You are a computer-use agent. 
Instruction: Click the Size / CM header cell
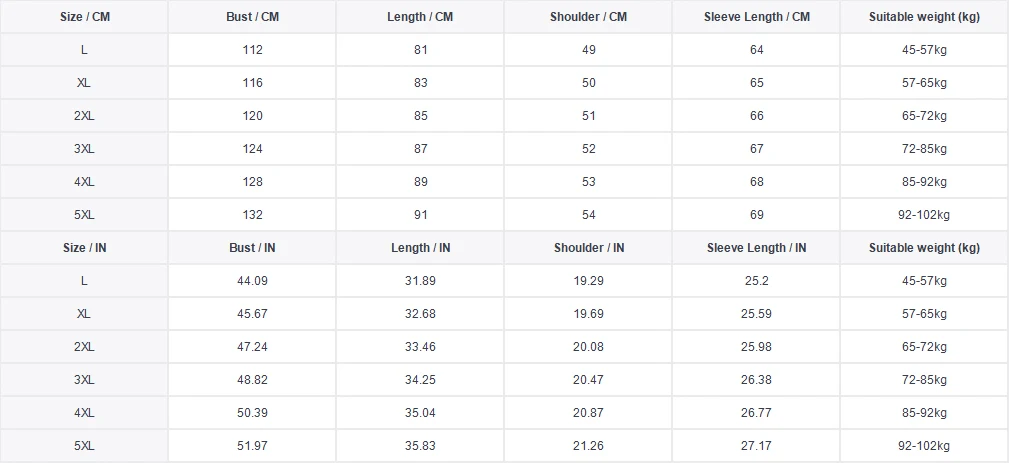(84, 17)
